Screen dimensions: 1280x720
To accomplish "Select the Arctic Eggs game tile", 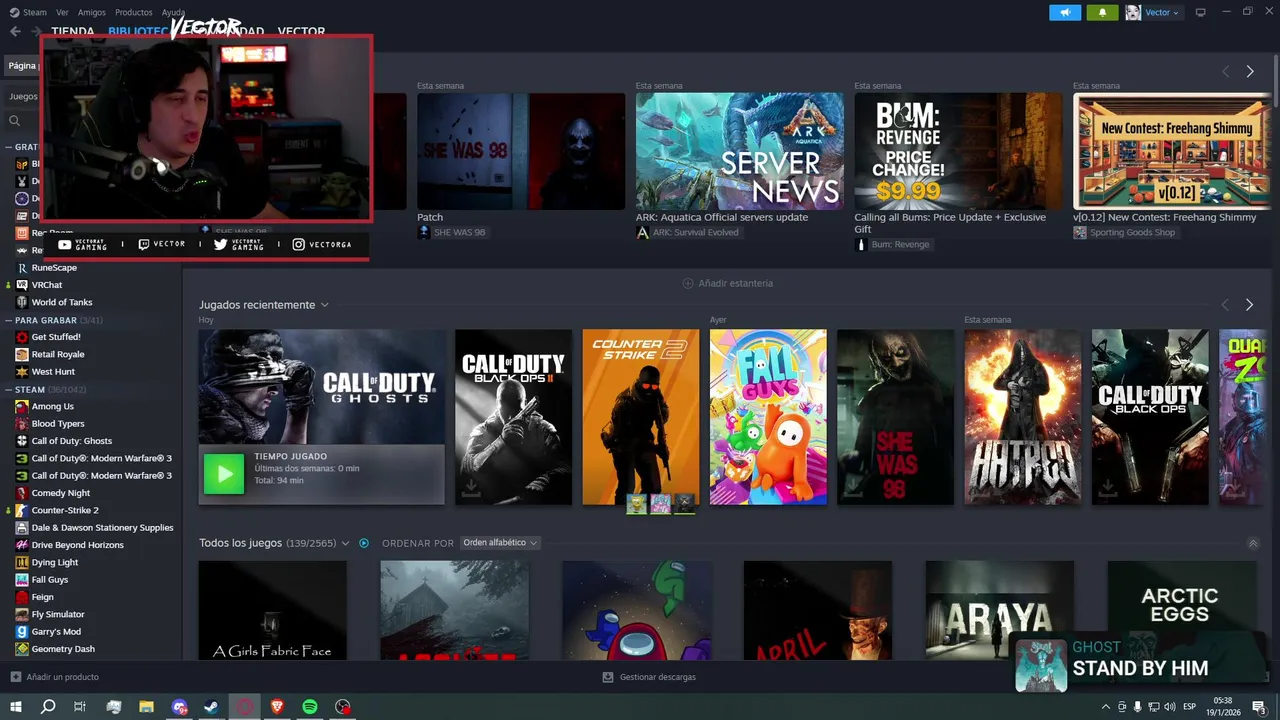I will point(1180,609).
